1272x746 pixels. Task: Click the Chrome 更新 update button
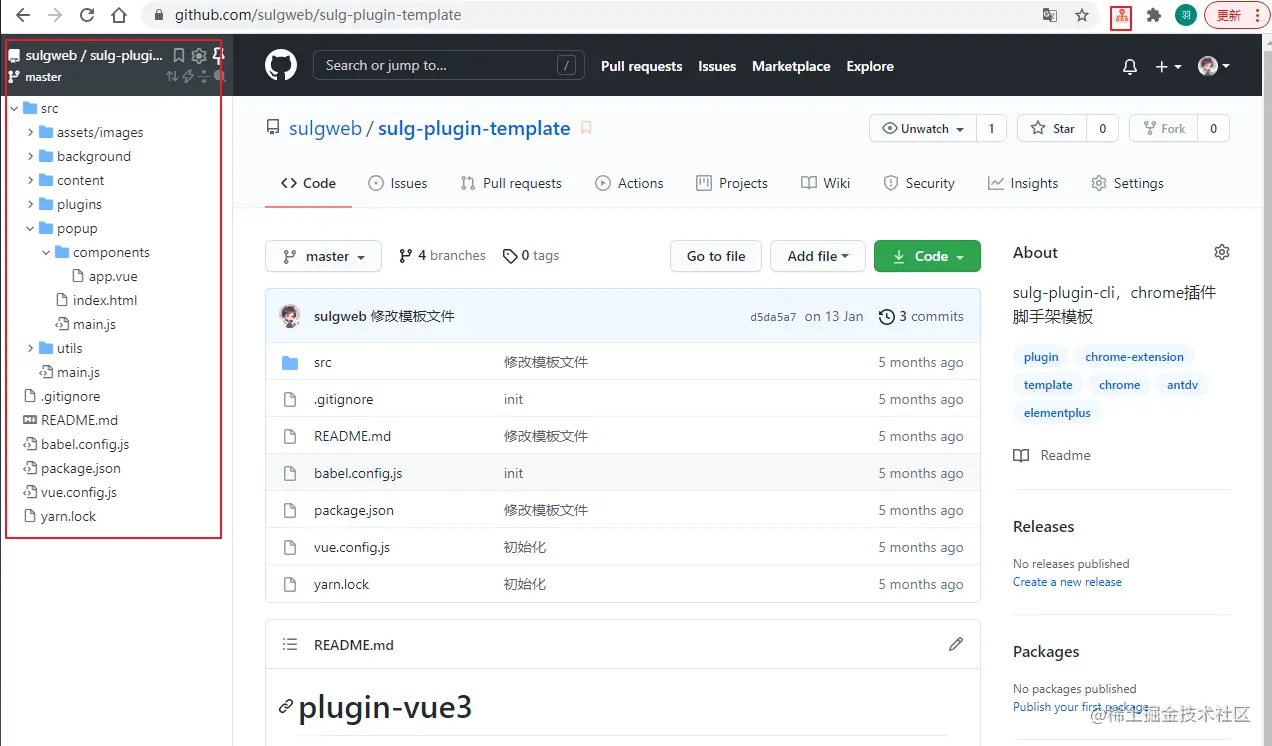tap(1236, 16)
